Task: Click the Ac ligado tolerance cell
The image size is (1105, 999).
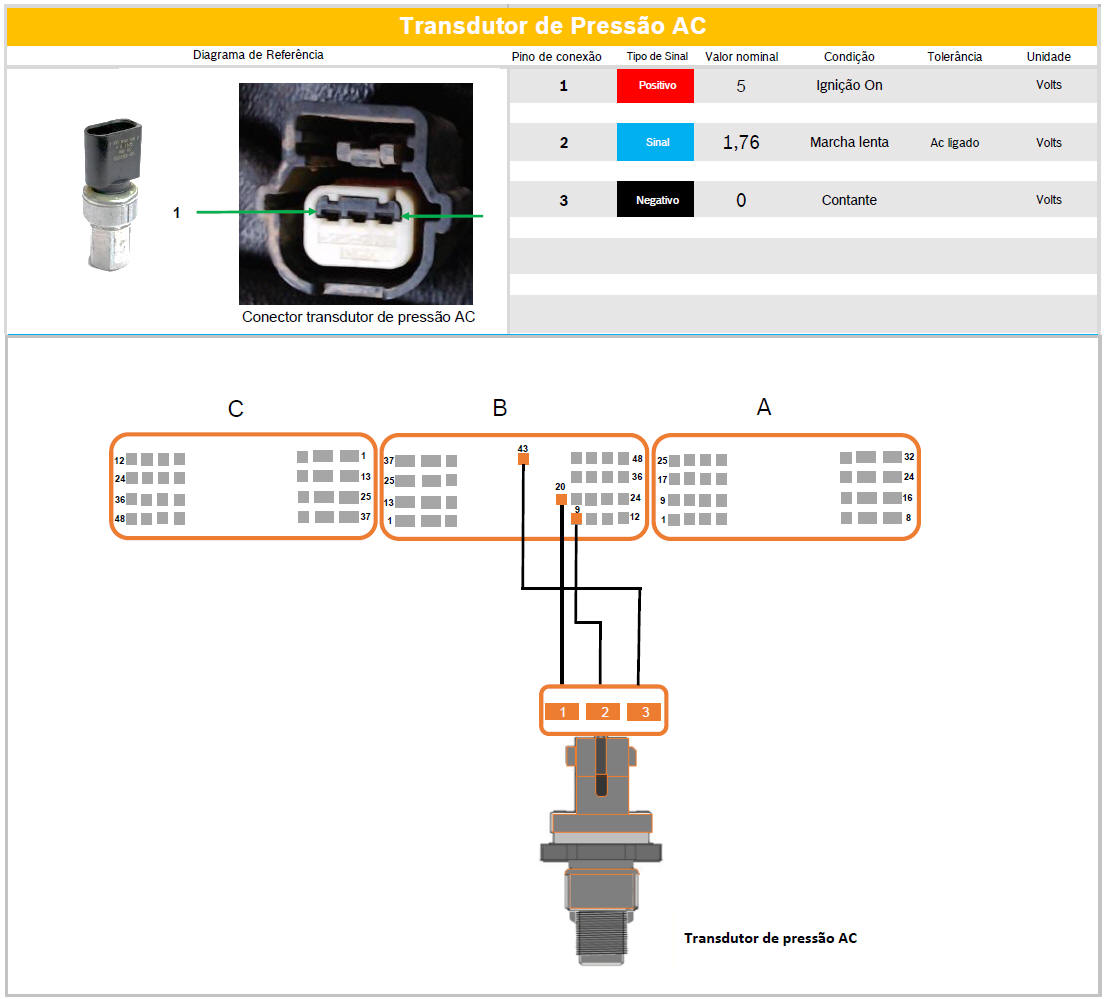Action: click(x=954, y=143)
